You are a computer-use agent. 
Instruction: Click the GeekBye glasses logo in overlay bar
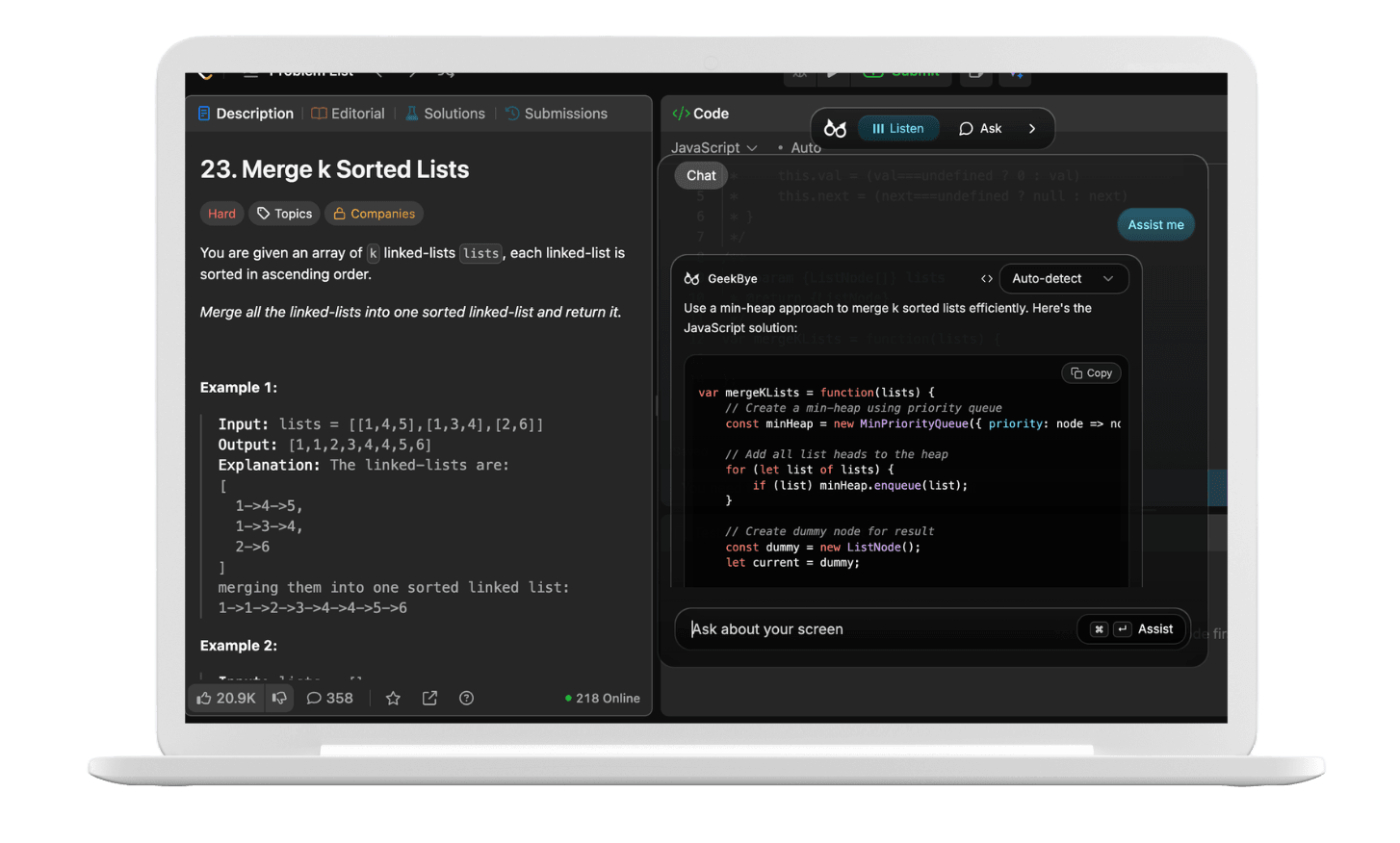835,129
